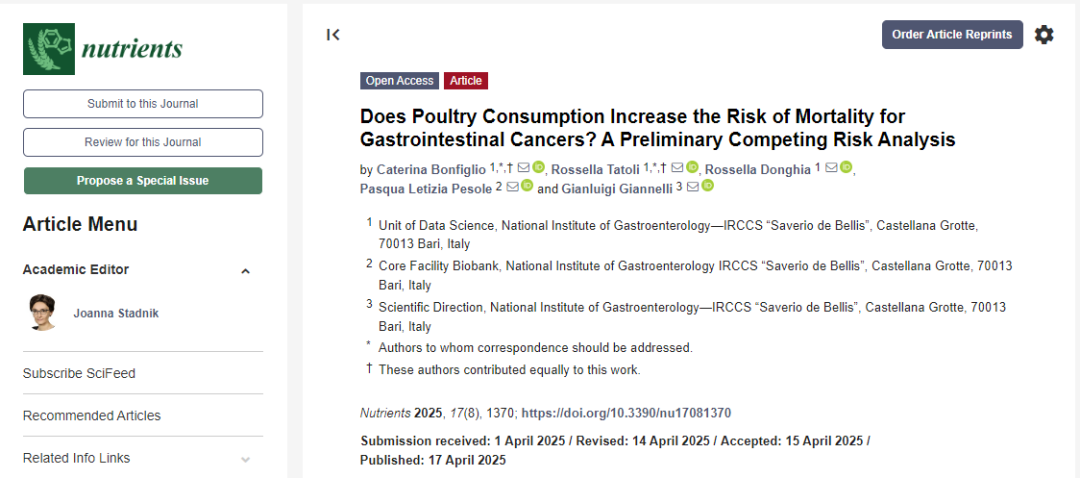Click Rossella Donghia's email envelope icon
The width and height of the screenshot is (1080, 478).
(x=831, y=167)
